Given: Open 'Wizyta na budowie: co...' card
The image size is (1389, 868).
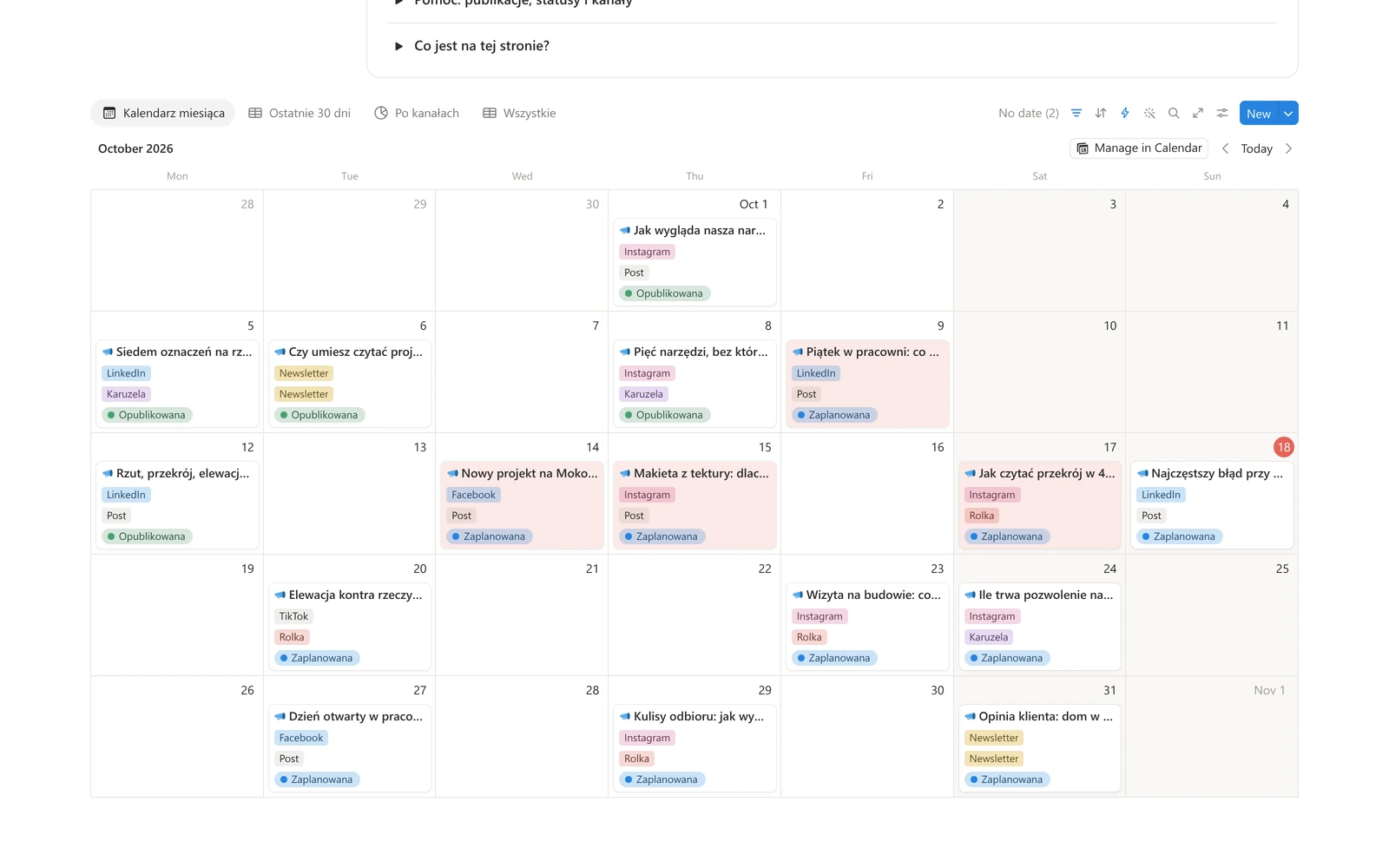Looking at the screenshot, I should (867, 627).
